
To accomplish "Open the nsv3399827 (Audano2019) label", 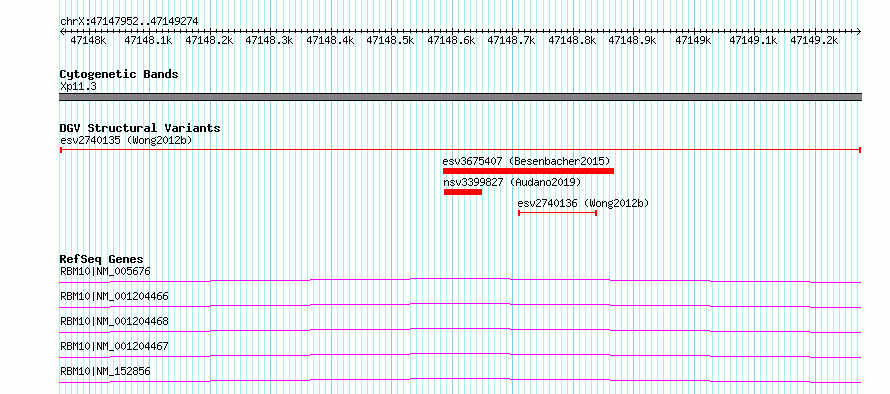I will (512, 182).
